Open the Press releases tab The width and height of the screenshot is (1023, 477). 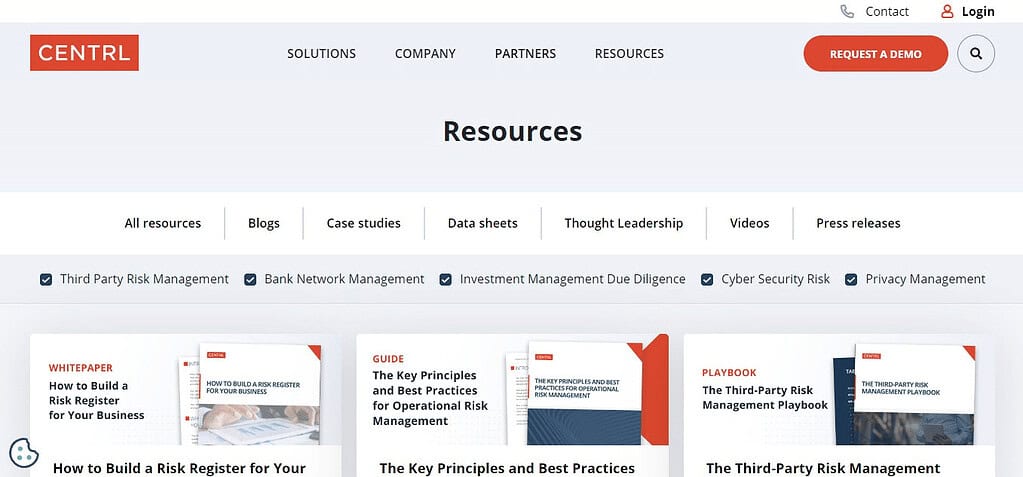tap(858, 223)
